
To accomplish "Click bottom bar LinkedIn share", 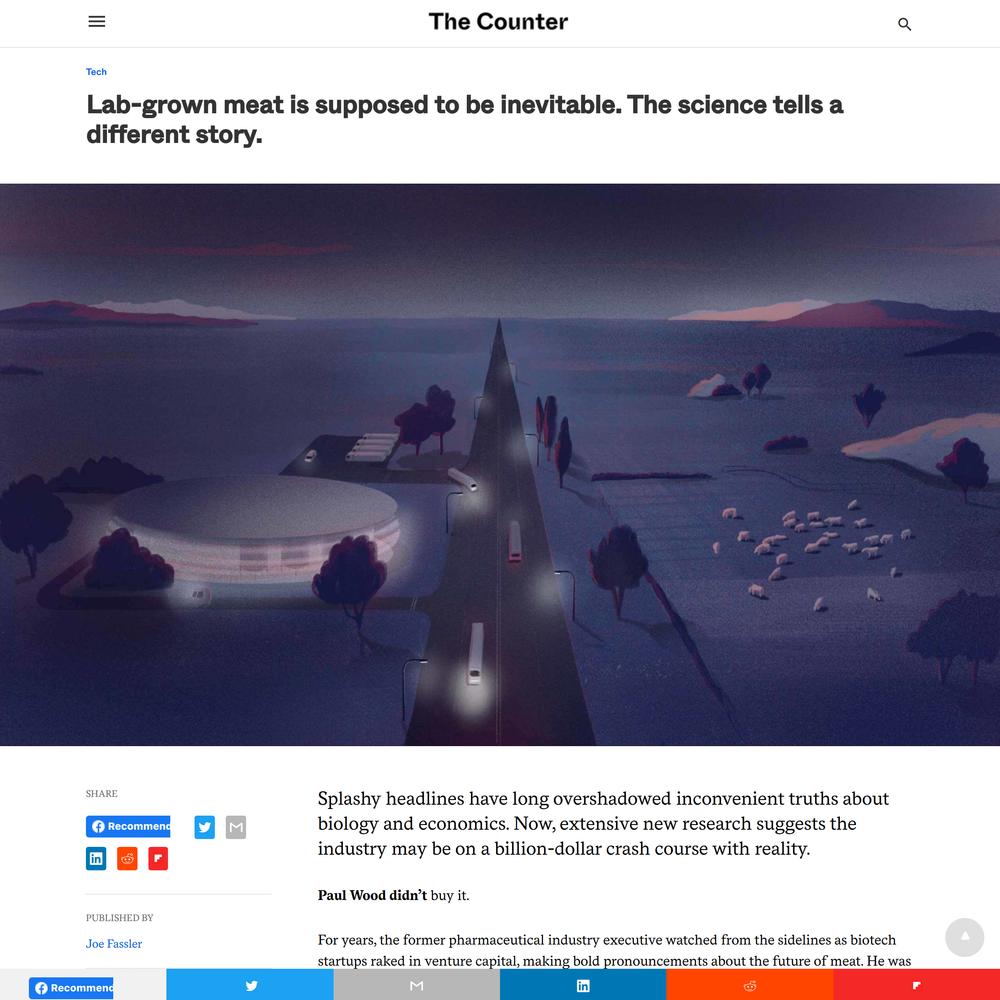I will [x=583, y=985].
